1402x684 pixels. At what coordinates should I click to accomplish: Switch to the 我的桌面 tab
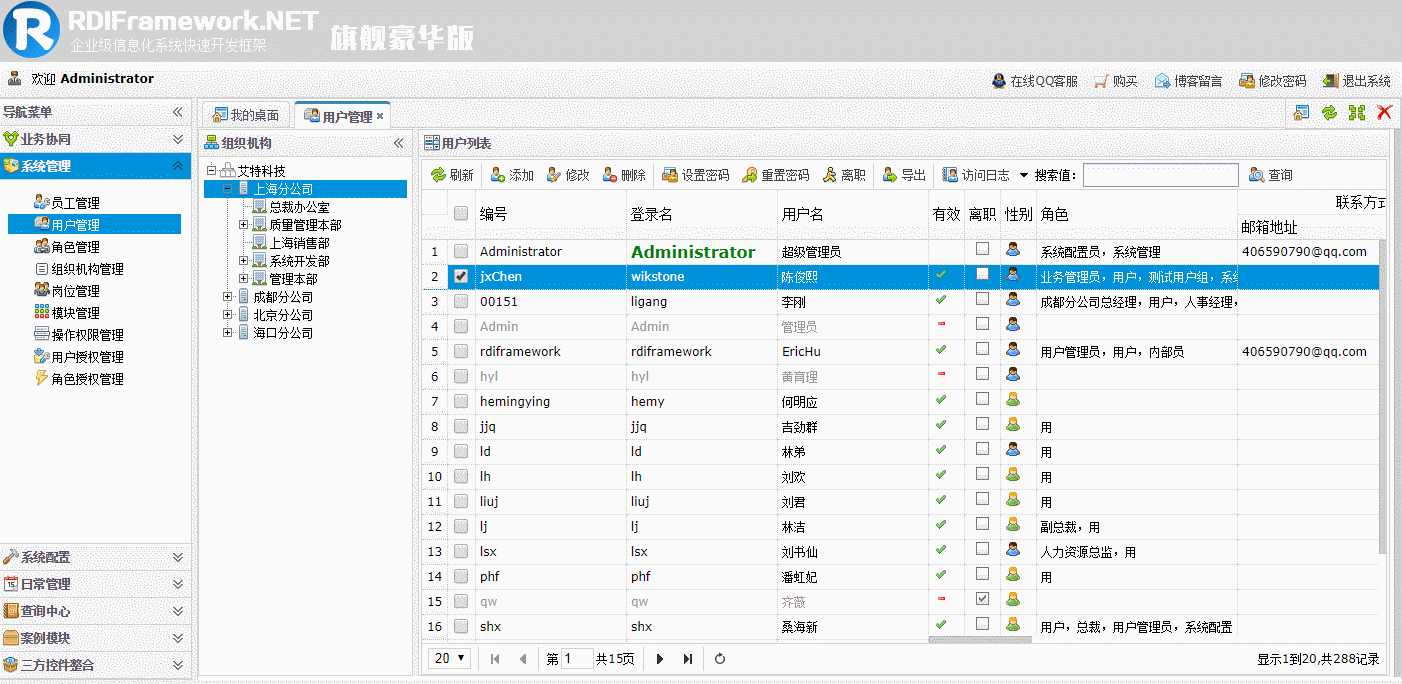click(x=247, y=115)
